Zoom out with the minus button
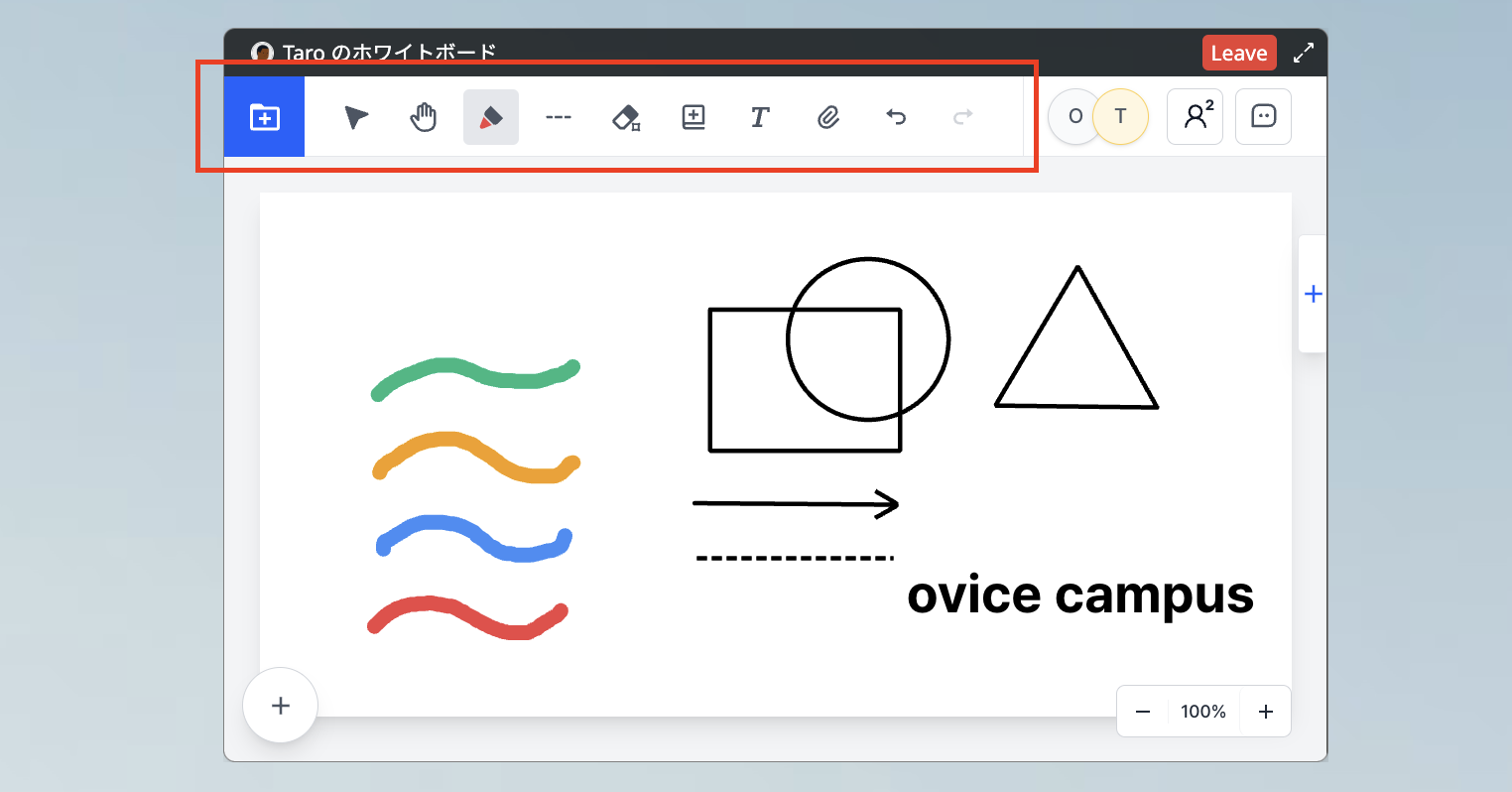This screenshot has height=792, width=1512. [x=1143, y=712]
